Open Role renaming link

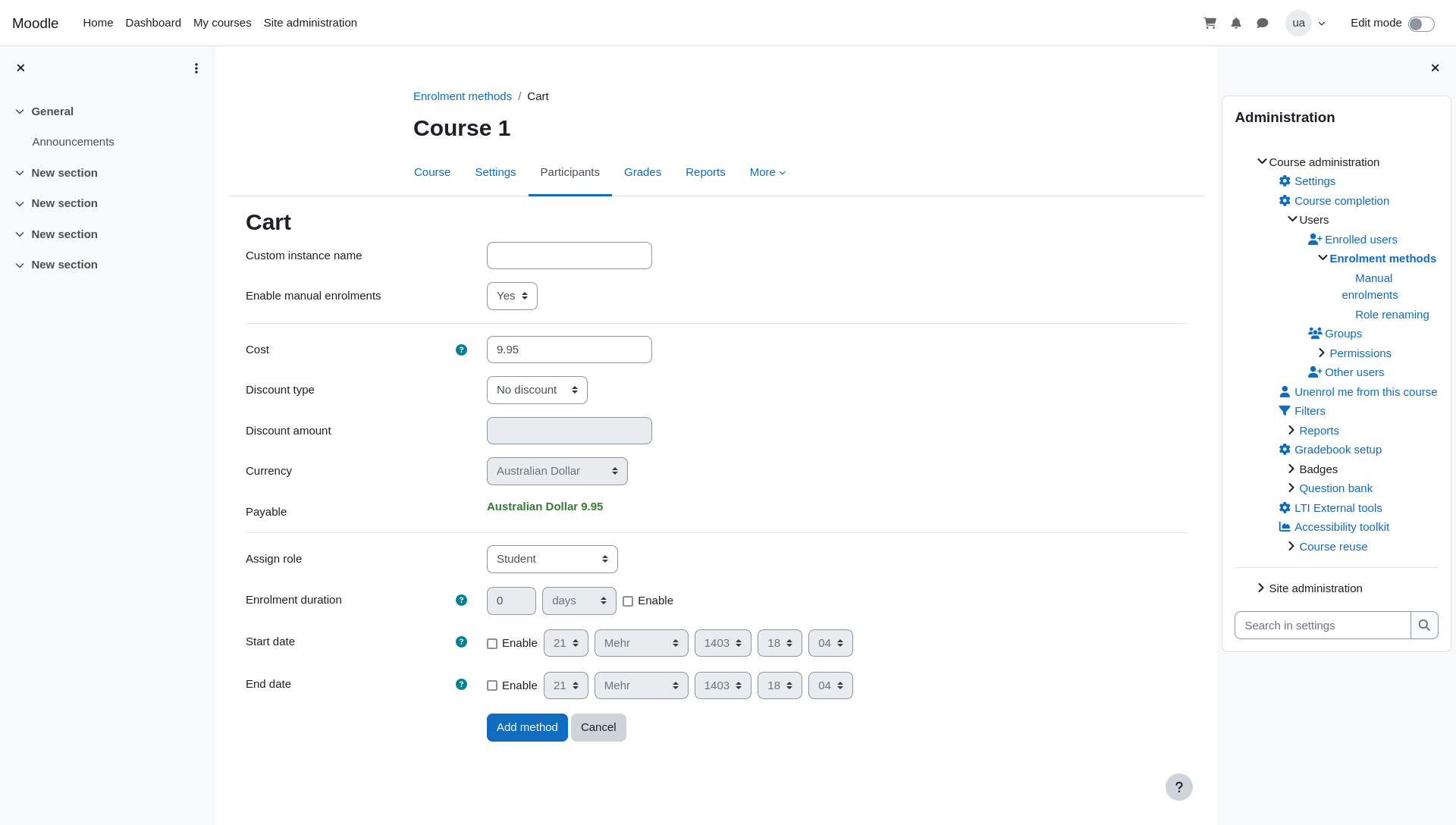pos(1392,315)
